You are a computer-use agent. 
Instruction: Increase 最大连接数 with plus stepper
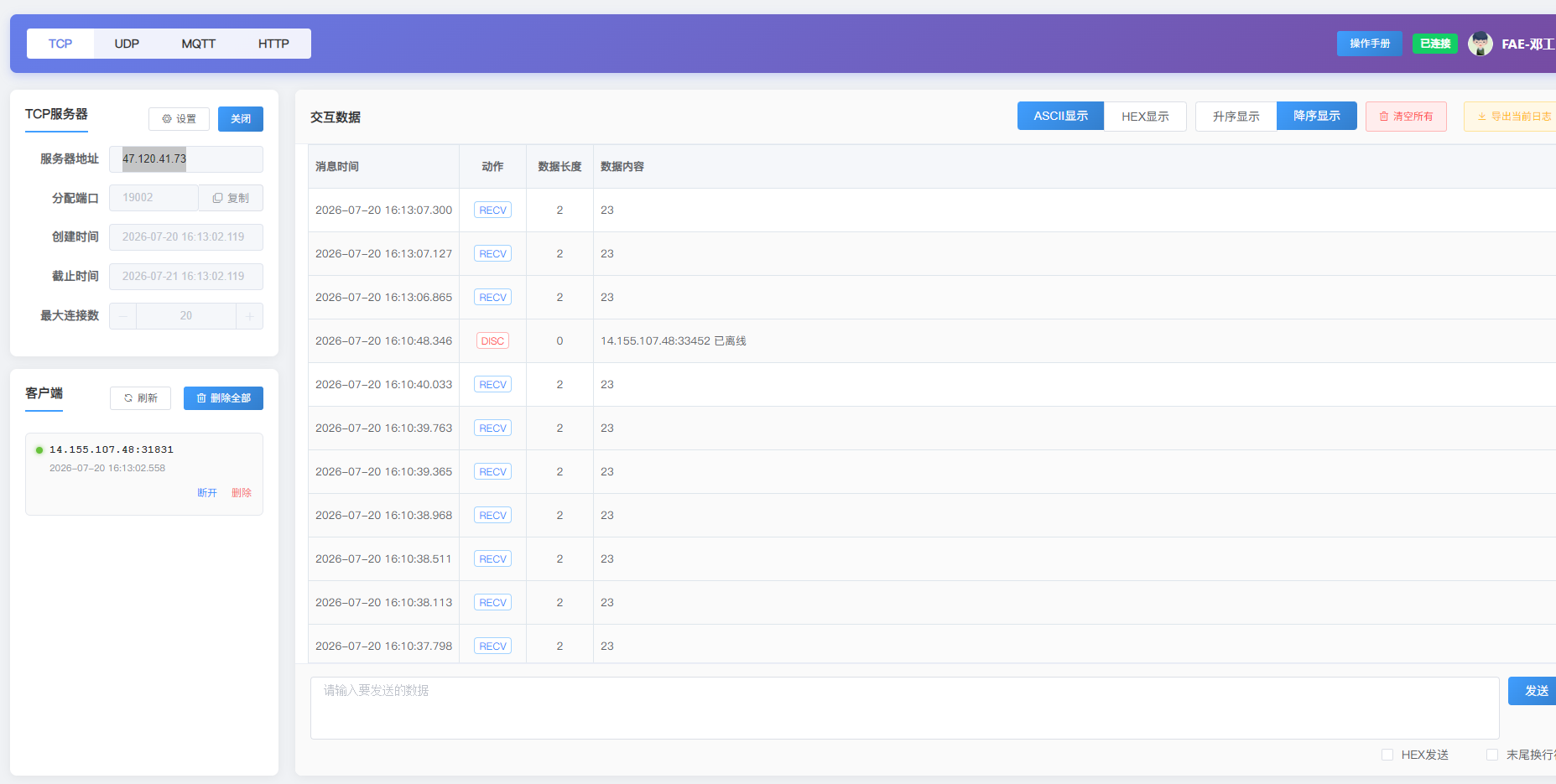coord(249,316)
